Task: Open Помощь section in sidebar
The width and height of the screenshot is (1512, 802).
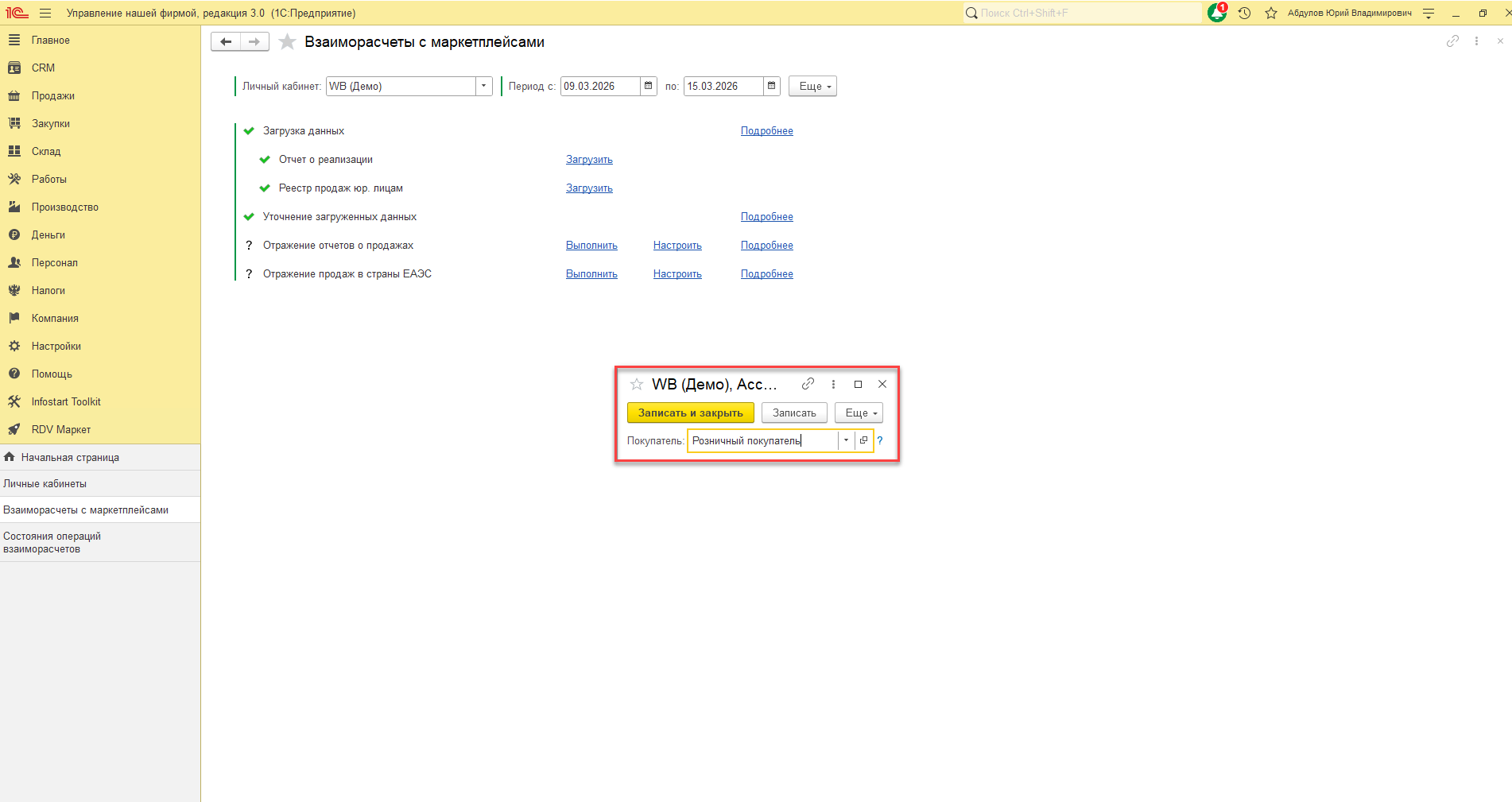Action: [100, 374]
